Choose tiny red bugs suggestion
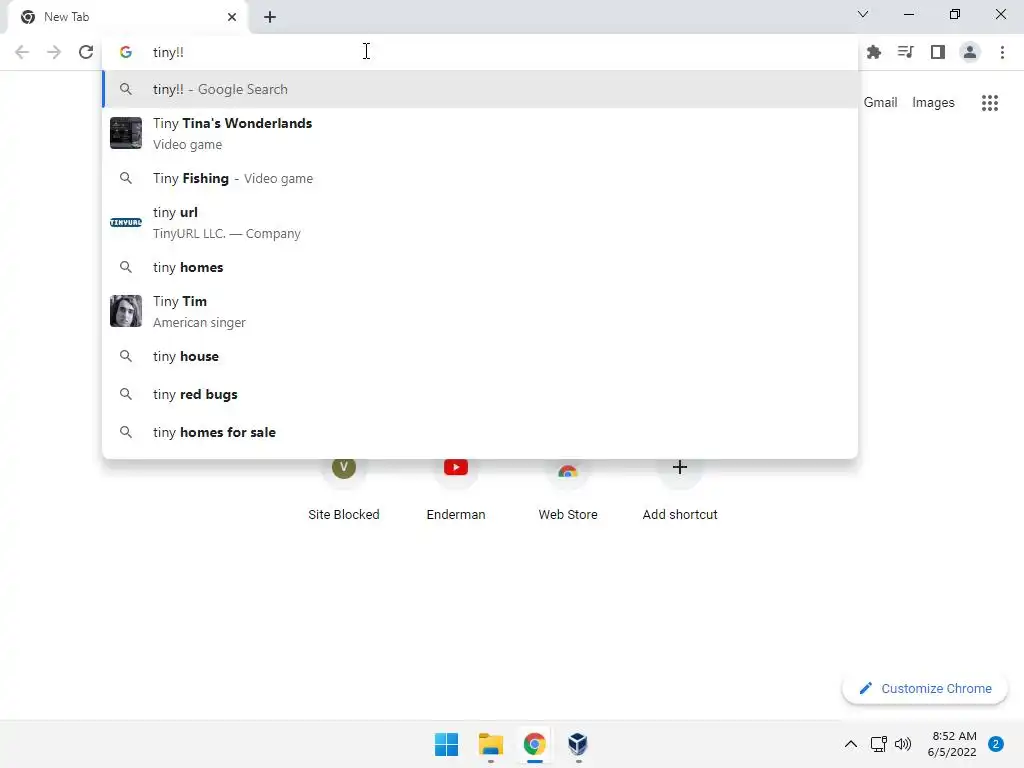 [480, 394]
